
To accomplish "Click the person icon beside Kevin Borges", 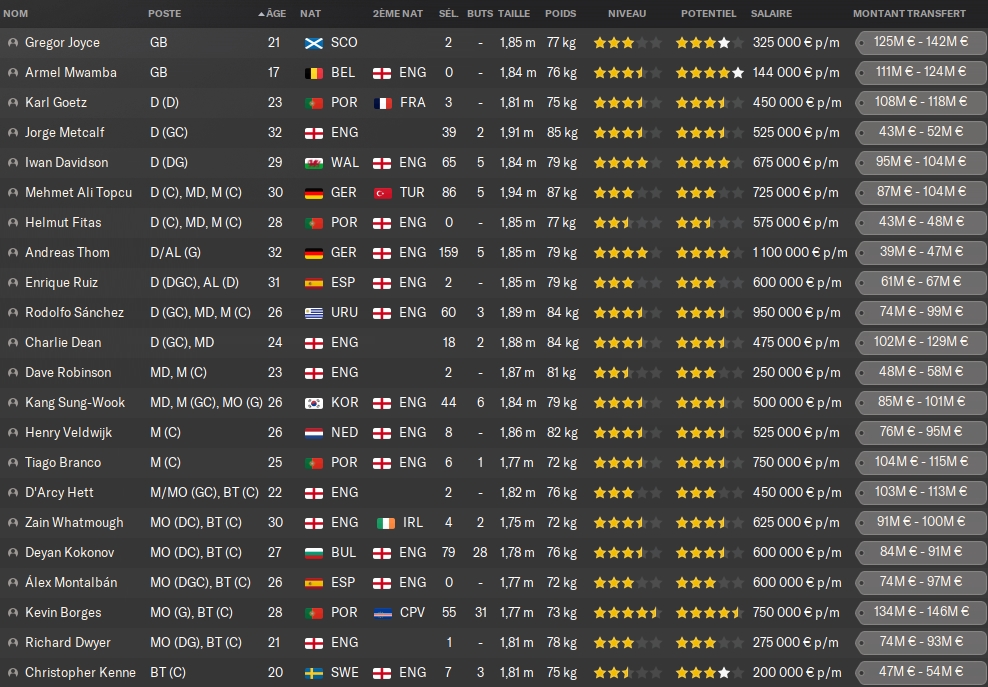I will click(x=13, y=613).
